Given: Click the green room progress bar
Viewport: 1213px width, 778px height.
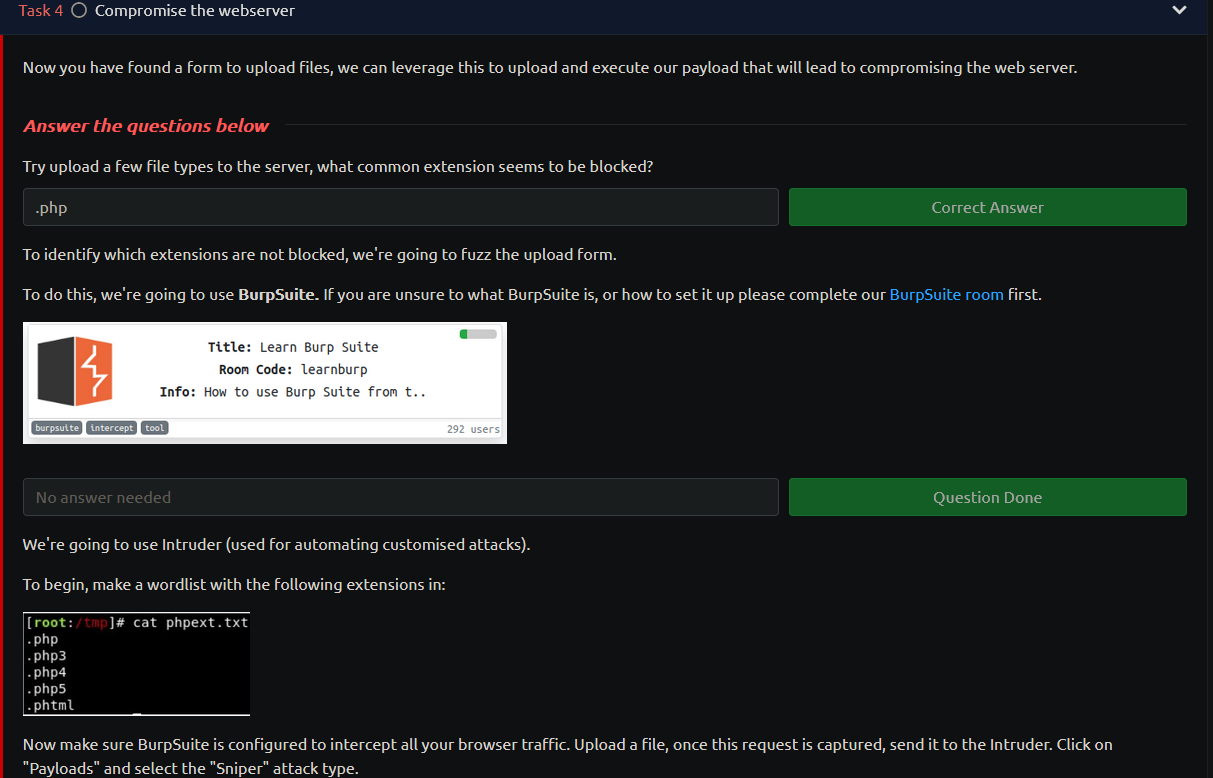Looking at the screenshot, I should pos(478,334).
